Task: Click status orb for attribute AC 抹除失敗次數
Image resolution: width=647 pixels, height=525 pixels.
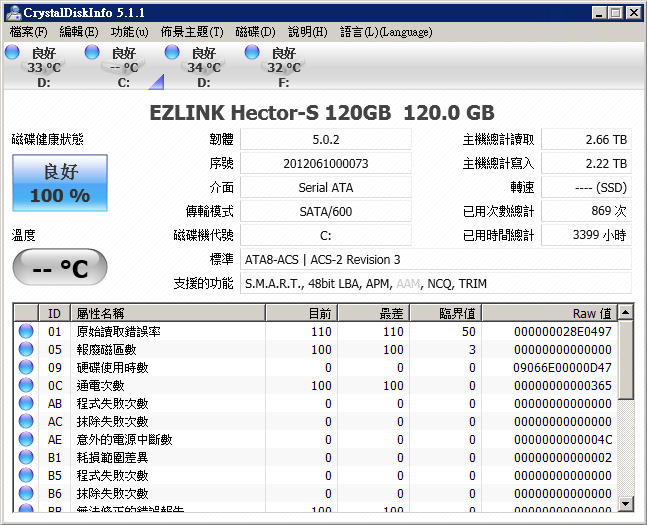Action: (26, 421)
